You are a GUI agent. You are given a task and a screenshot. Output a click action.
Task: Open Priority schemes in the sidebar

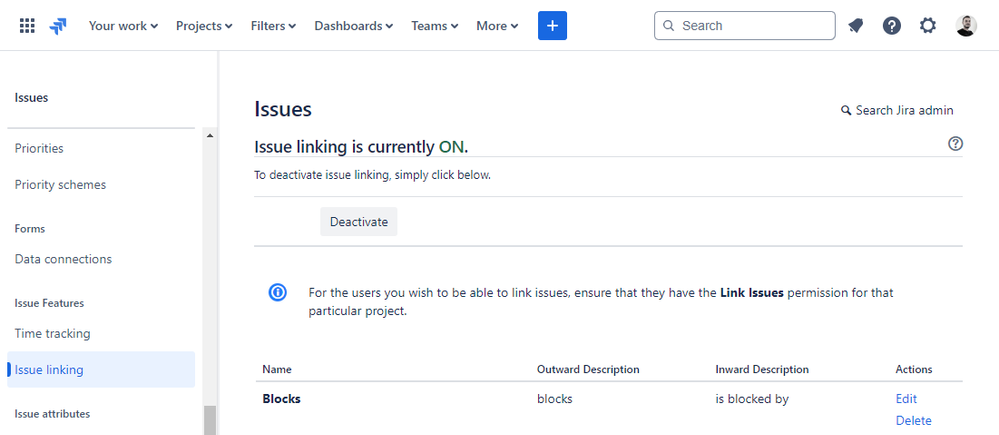61,185
